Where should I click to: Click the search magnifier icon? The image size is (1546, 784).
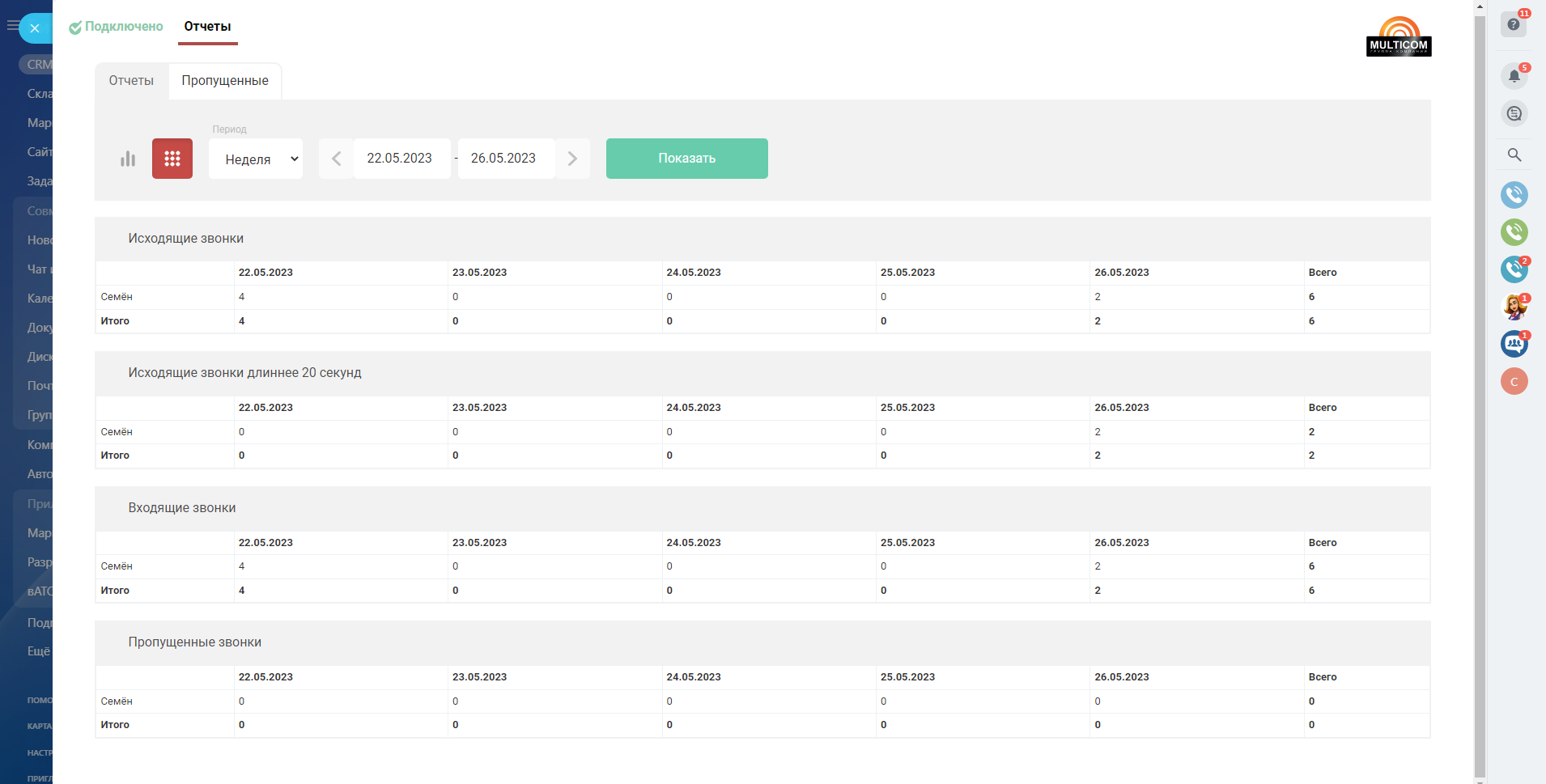(1514, 155)
